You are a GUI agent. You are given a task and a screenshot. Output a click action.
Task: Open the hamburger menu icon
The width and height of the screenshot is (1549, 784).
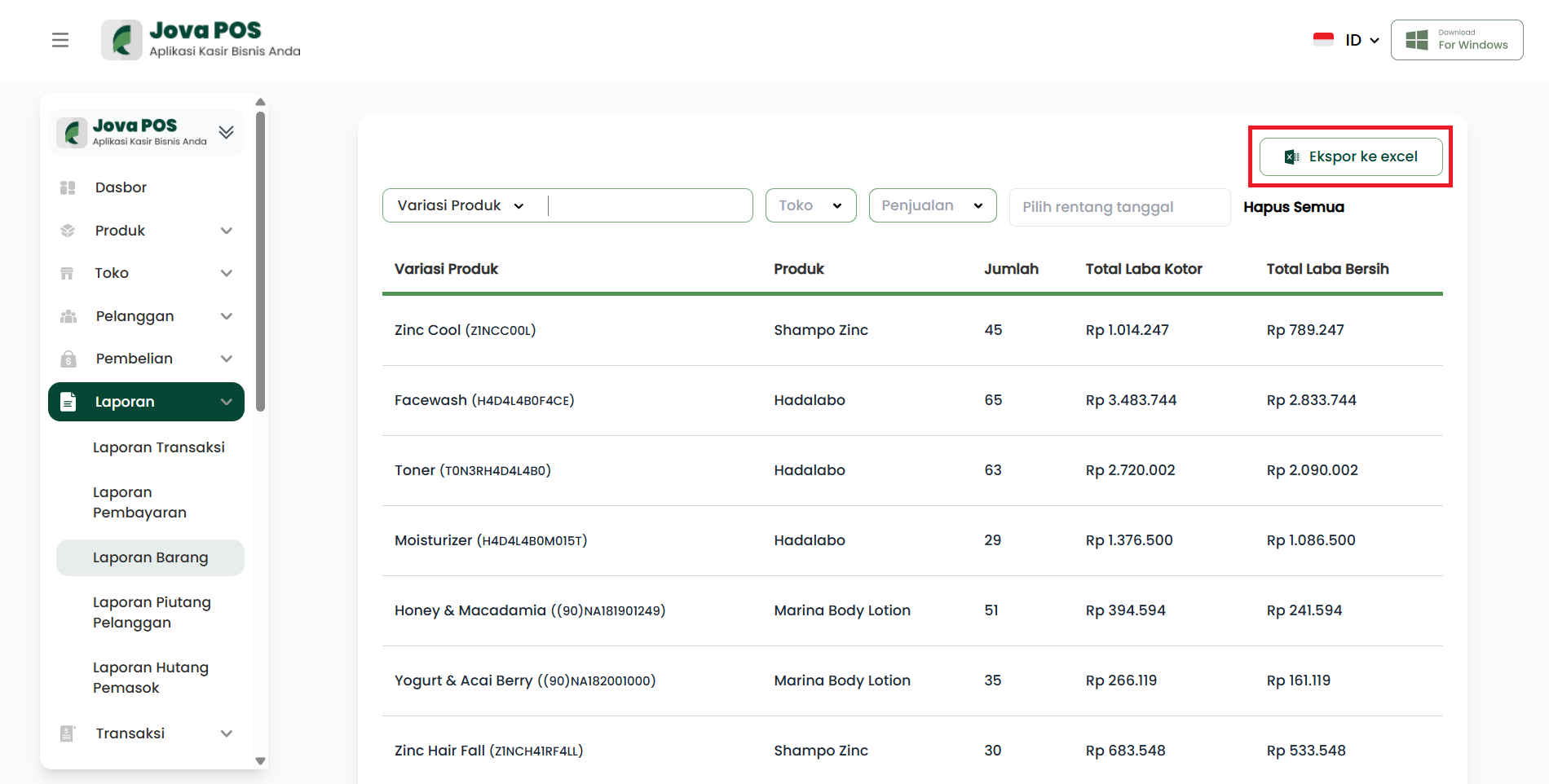tap(60, 40)
